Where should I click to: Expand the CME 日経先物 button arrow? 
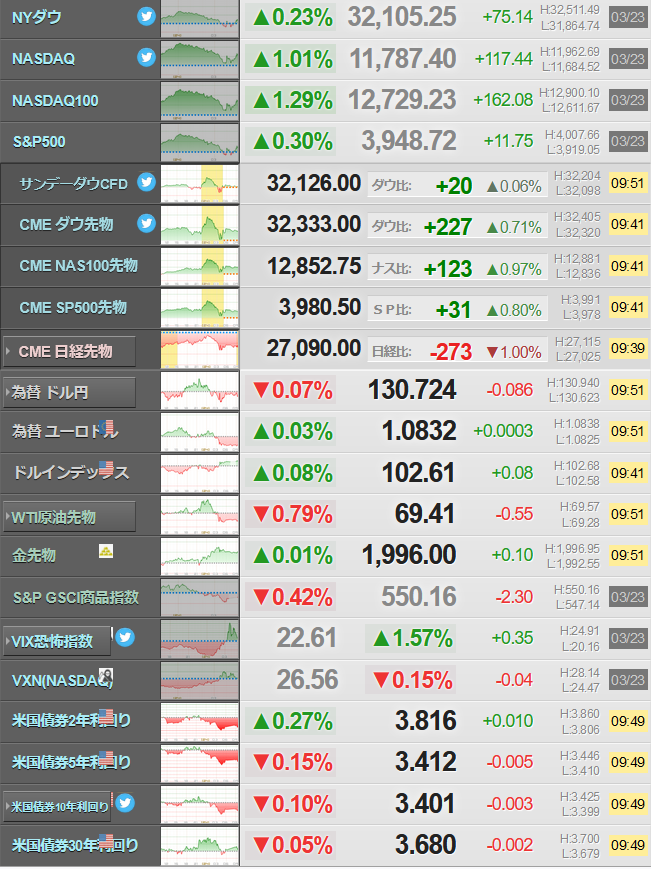[8, 351]
